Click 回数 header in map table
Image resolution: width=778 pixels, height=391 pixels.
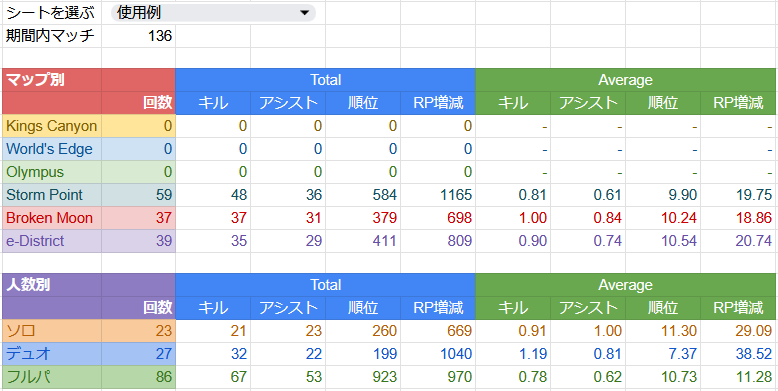click(138, 103)
